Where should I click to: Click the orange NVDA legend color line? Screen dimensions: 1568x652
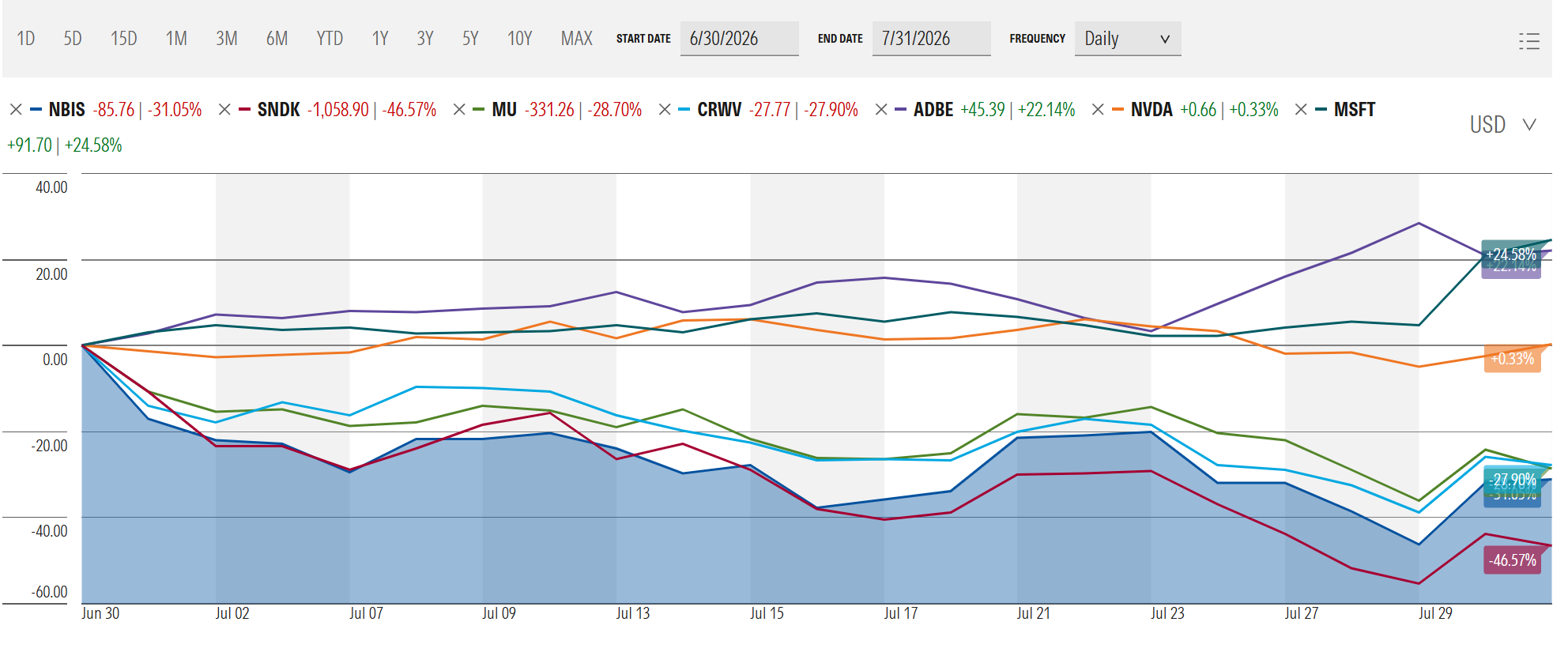click(x=1118, y=110)
